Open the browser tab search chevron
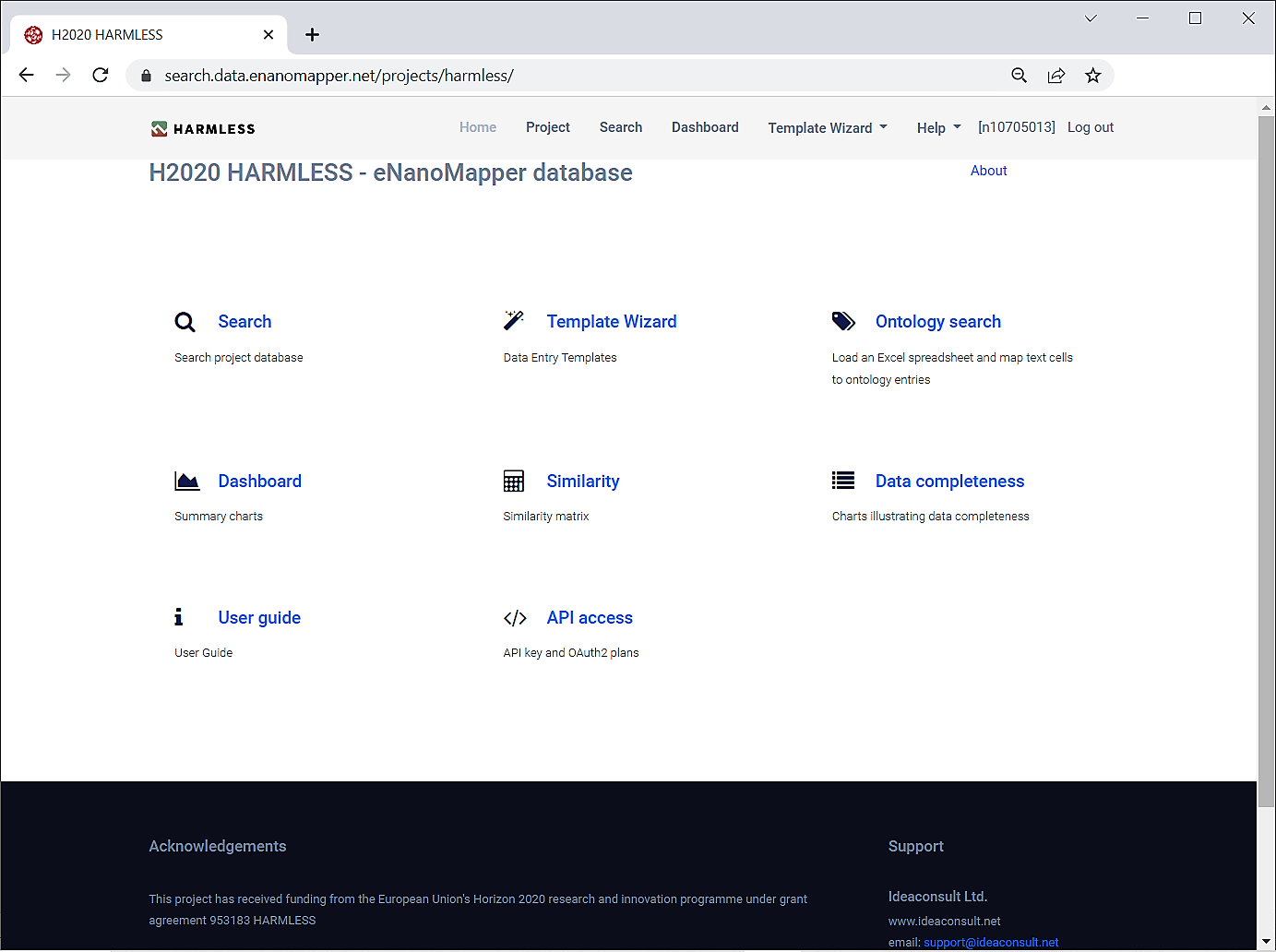Viewport: 1276px width, 952px height. tap(1091, 18)
